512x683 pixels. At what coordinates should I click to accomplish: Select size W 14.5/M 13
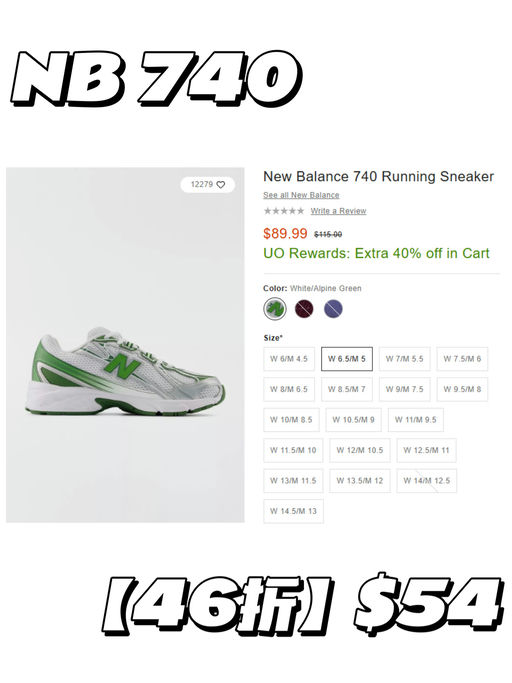(293, 511)
